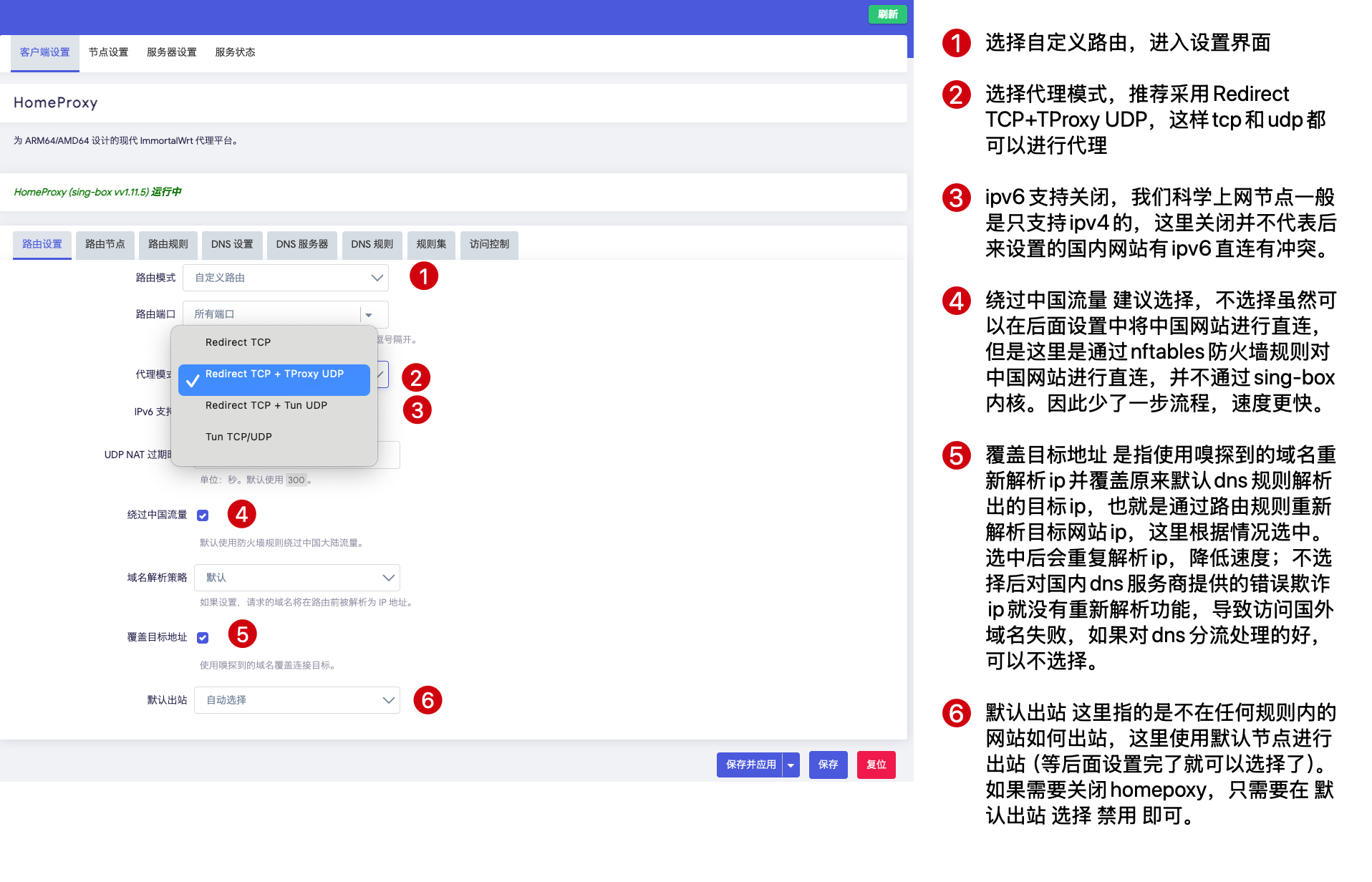Show the 规则集 sub-tab

pyautogui.click(x=431, y=244)
